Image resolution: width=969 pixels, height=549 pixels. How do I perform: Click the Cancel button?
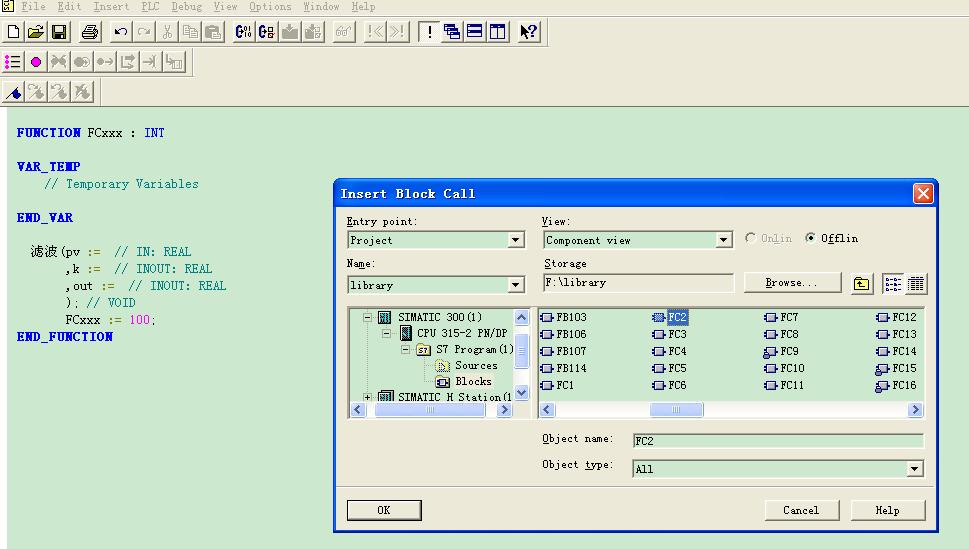(x=801, y=510)
